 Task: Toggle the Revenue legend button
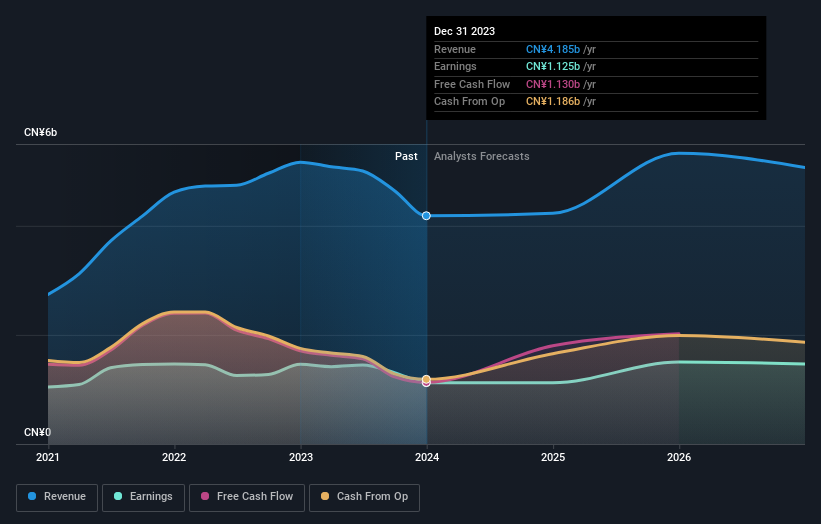tap(57, 497)
